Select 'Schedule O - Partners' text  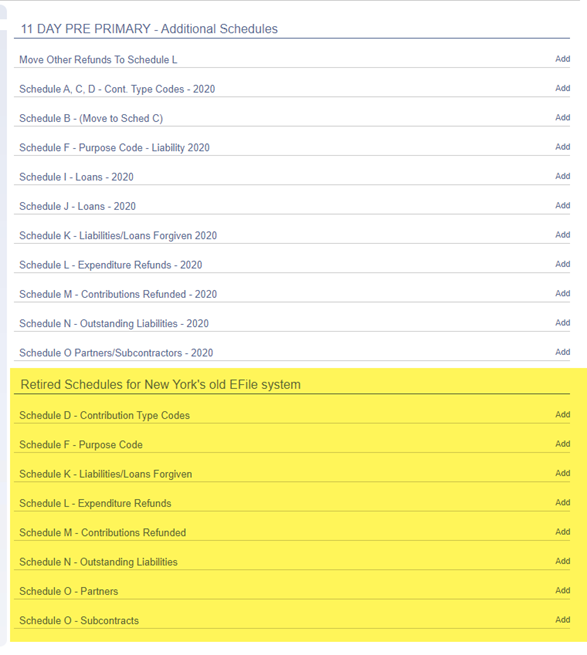[x=69, y=591]
